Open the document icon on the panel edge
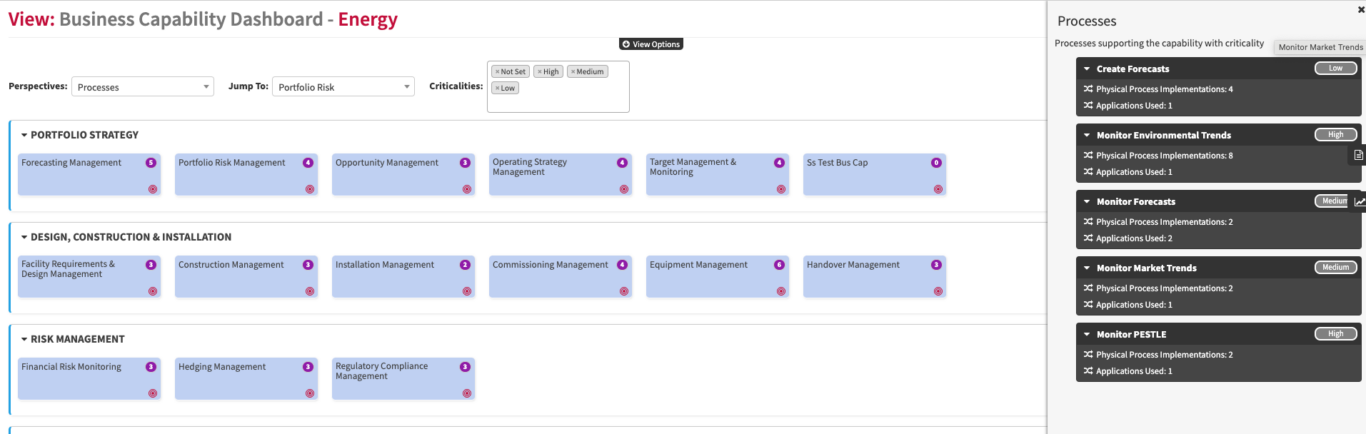The height and width of the screenshot is (434, 1366). 1358,155
